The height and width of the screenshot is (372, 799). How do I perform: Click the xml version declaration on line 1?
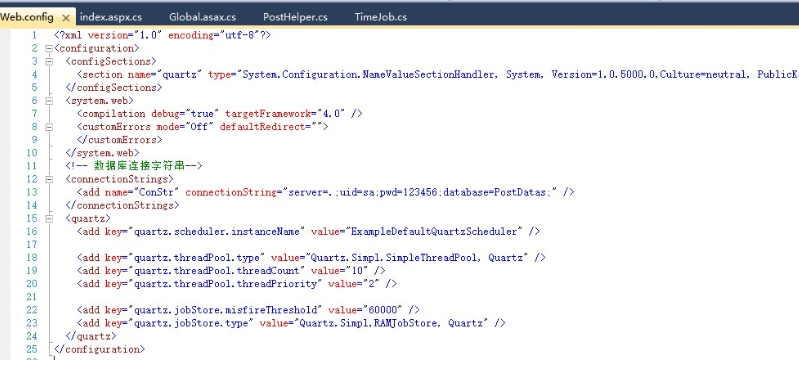[x=163, y=35]
